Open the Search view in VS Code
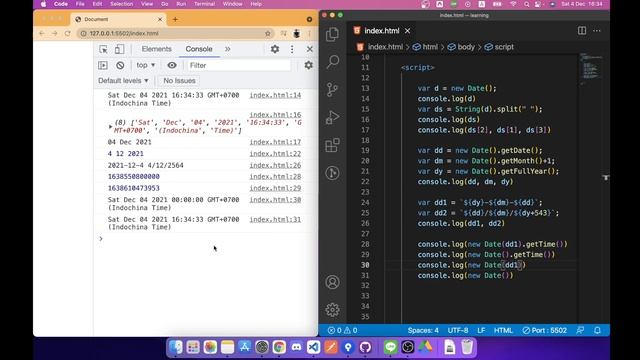The width and height of the screenshot is (640, 360). coord(332,62)
